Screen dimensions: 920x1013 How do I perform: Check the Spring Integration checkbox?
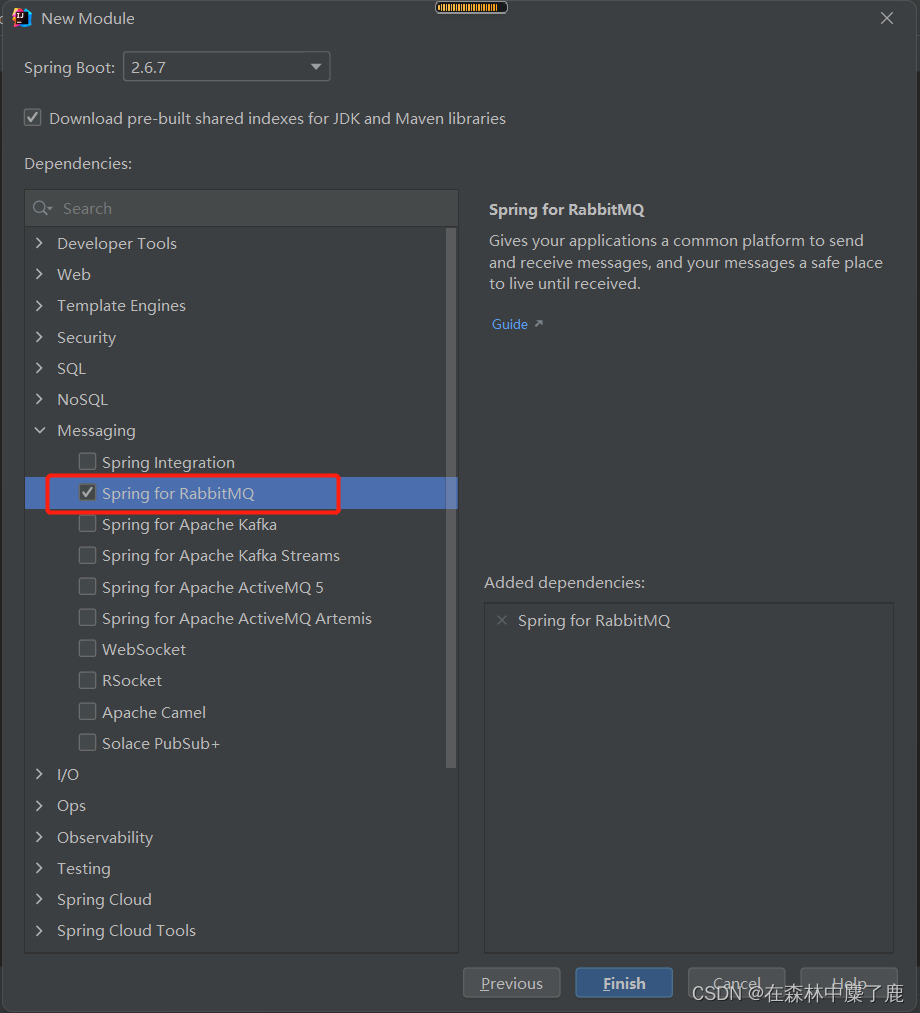(x=87, y=461)
